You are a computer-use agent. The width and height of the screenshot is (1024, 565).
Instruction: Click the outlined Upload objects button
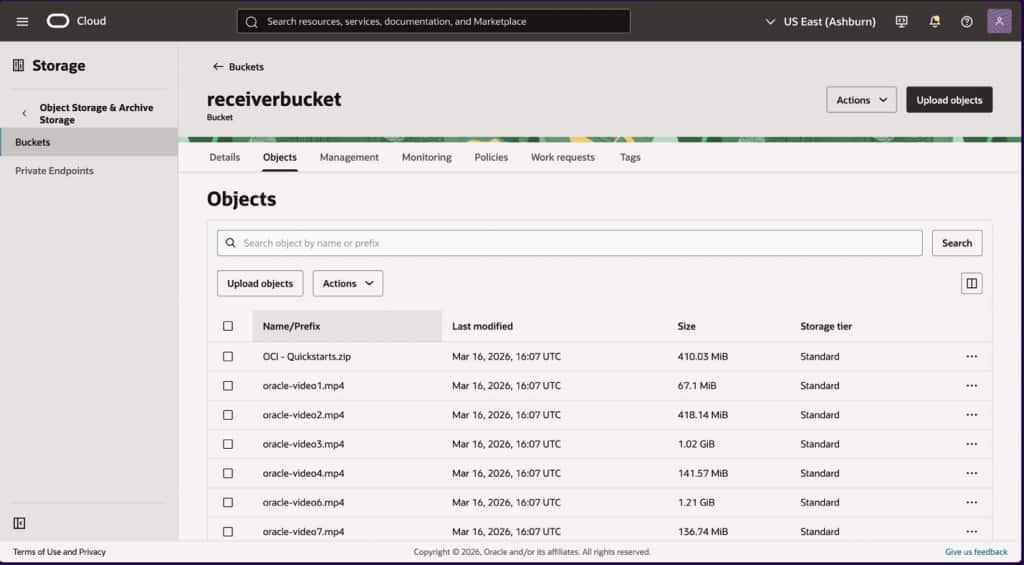click(260, 283)
